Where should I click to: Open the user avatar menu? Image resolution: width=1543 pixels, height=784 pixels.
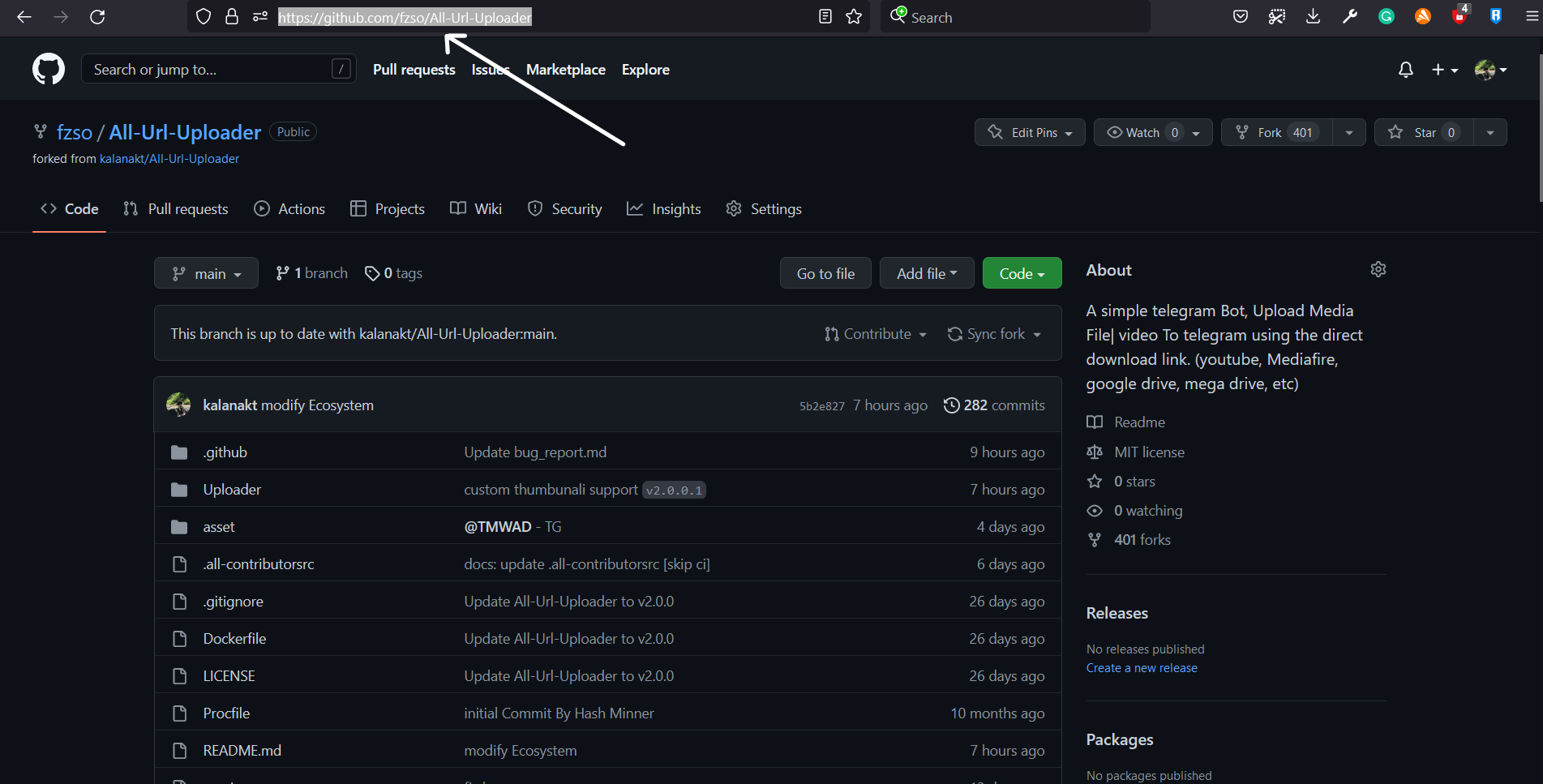[x=1490, y=70]
